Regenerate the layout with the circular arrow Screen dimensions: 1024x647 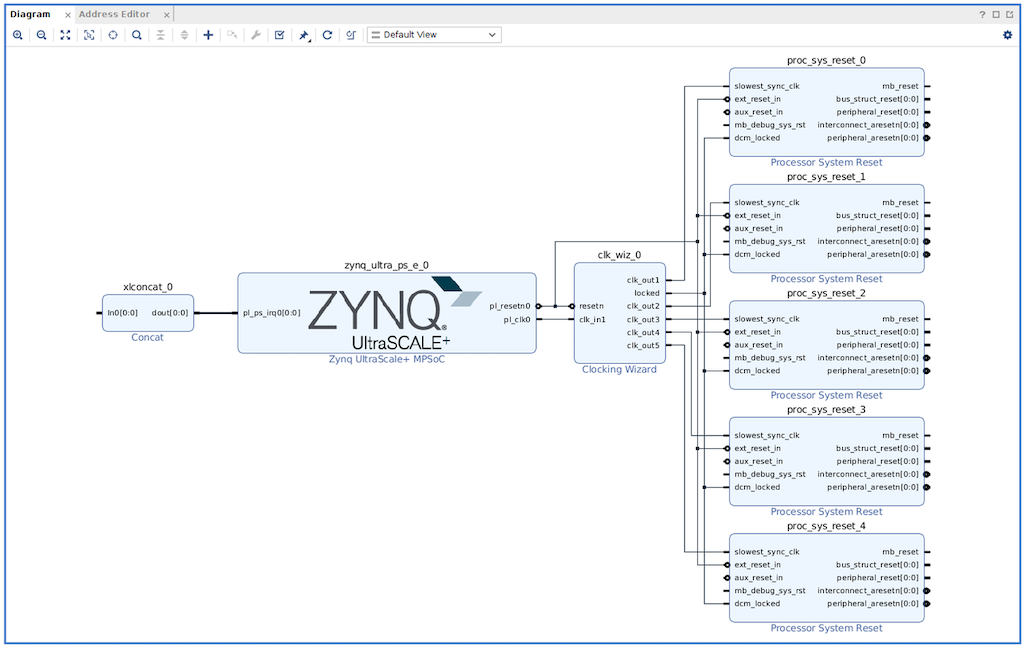point(327,35)
